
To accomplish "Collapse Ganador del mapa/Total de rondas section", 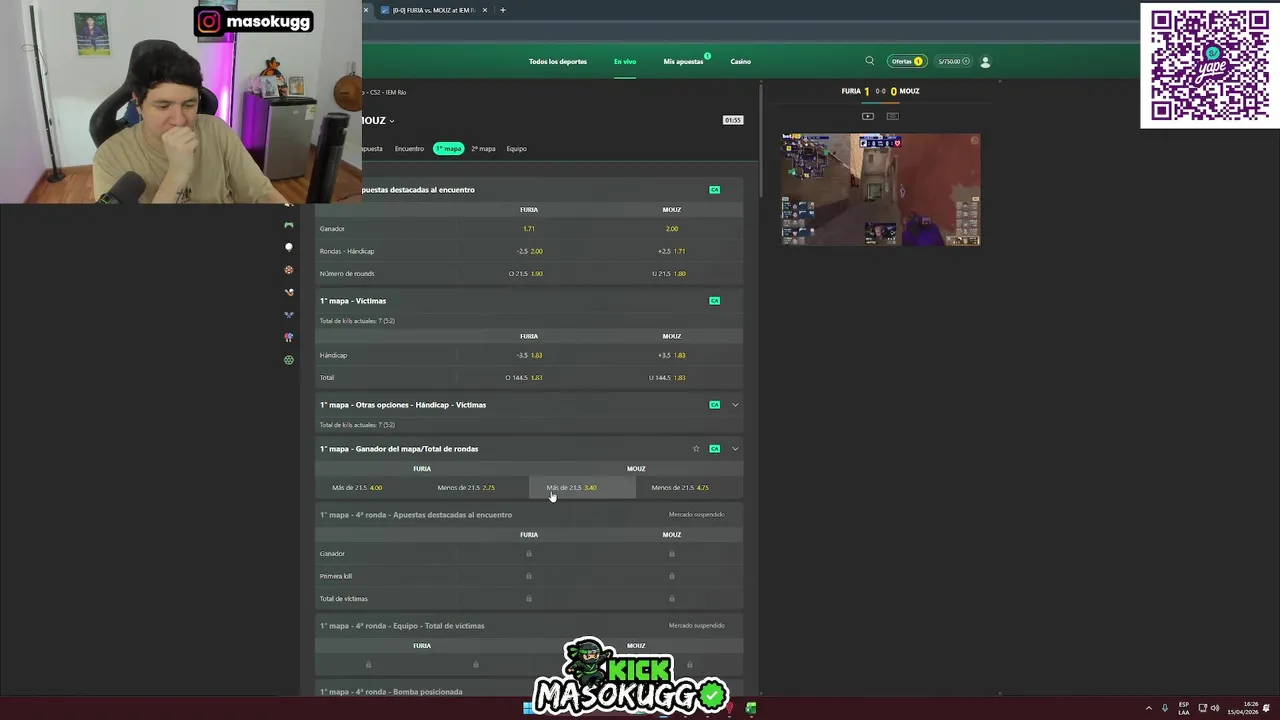I will coord(735,449).
